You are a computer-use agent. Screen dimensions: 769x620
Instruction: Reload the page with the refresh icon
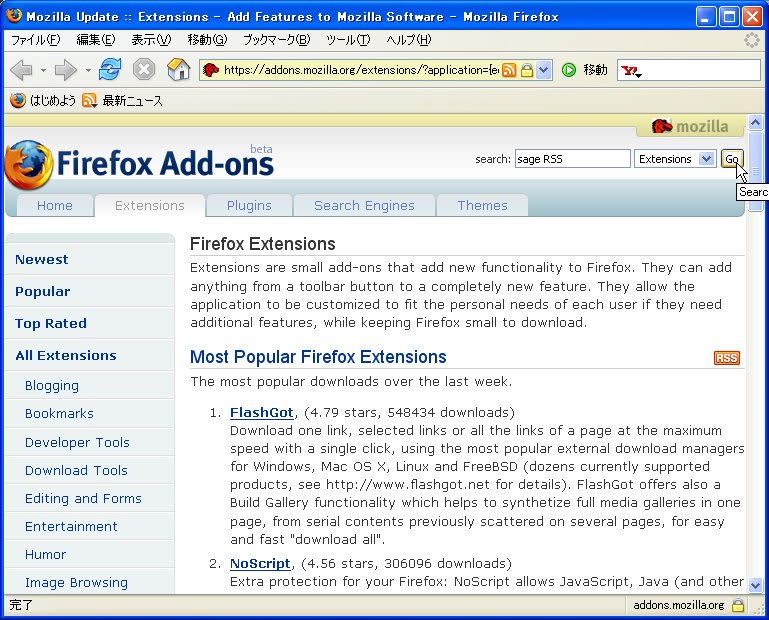click(x=110, y=69)
